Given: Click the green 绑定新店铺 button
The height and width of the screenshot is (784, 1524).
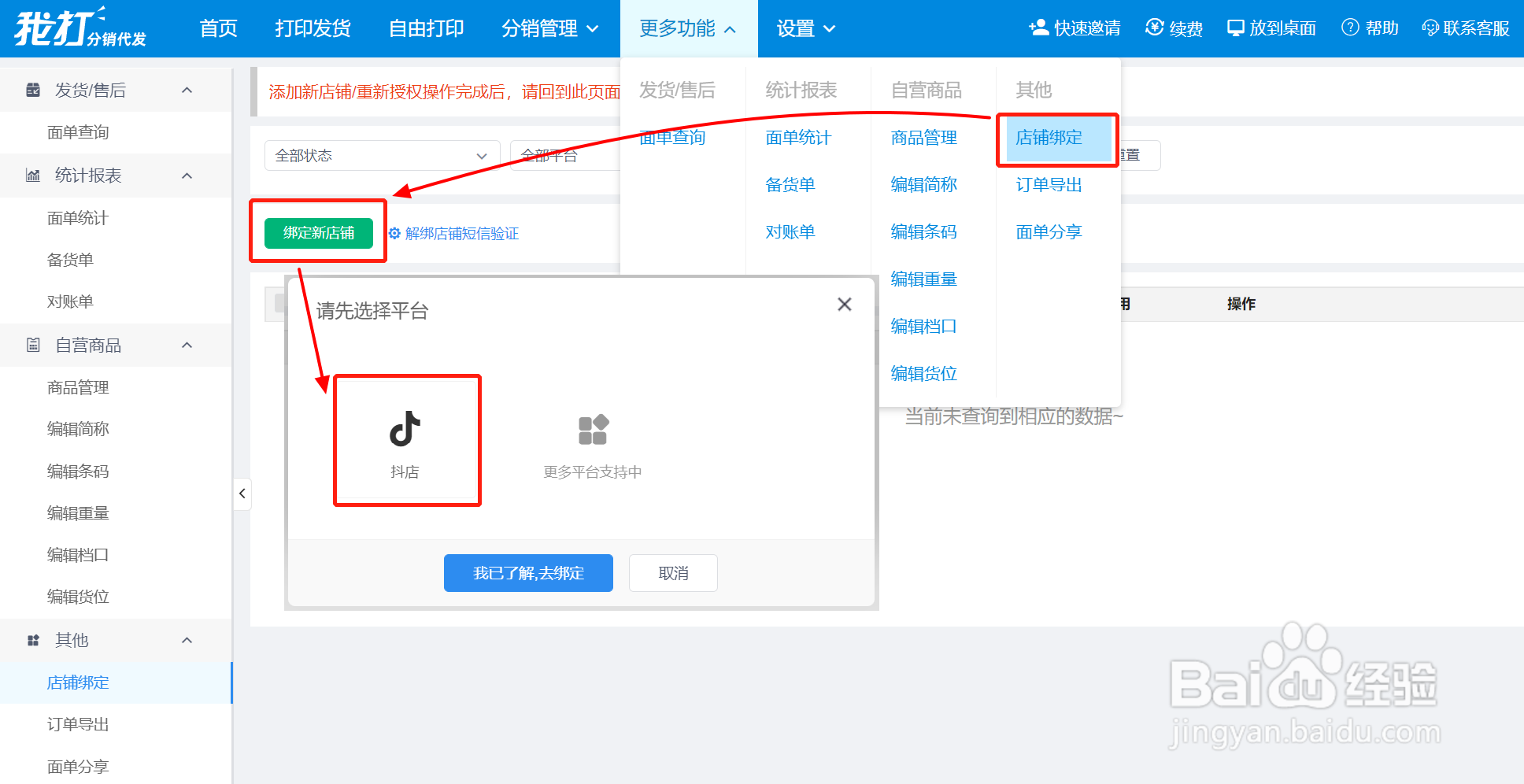Looking at the screenshot, I should 319,233.
